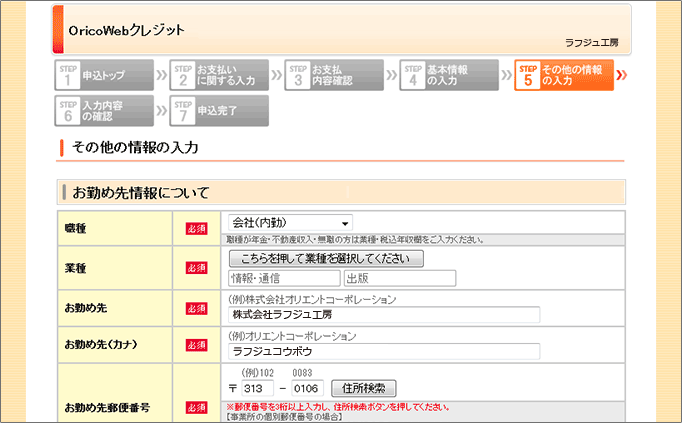Image resolution: width=682 pixels, height=423 pixels.
Task: Click the 必須 badge beside 業種
Action: [x=196, y=267]
